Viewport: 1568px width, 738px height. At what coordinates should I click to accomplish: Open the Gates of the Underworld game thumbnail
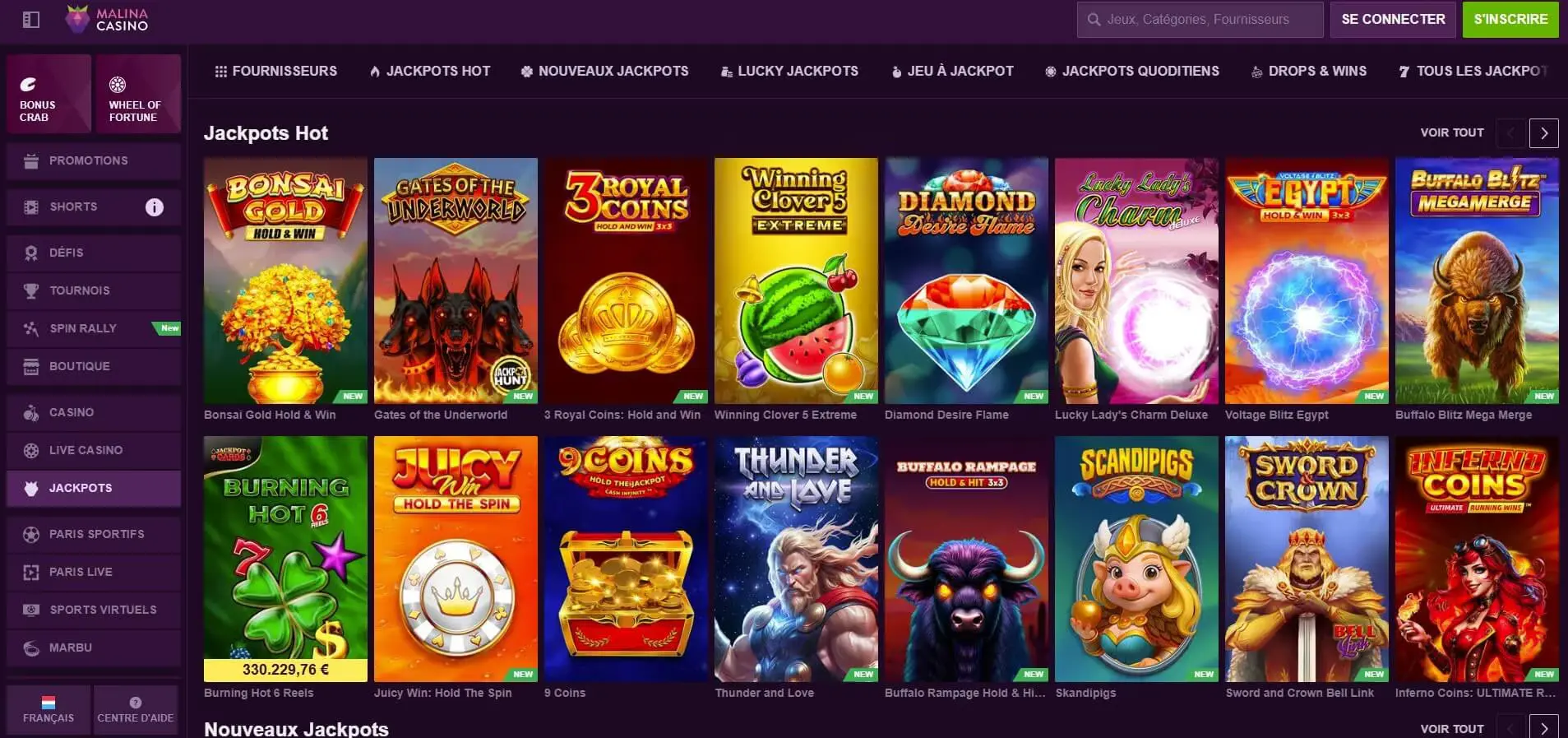[x=456, y=281]
